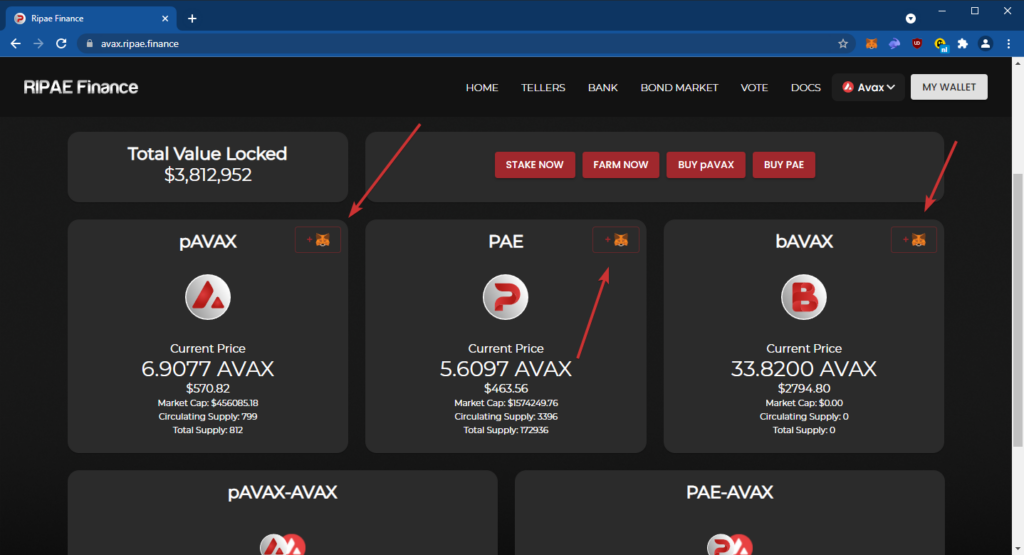The width and height of the screenshot is (1024, 555).
Task: Click the bAVAX card heading
Action: click(804, 242)
